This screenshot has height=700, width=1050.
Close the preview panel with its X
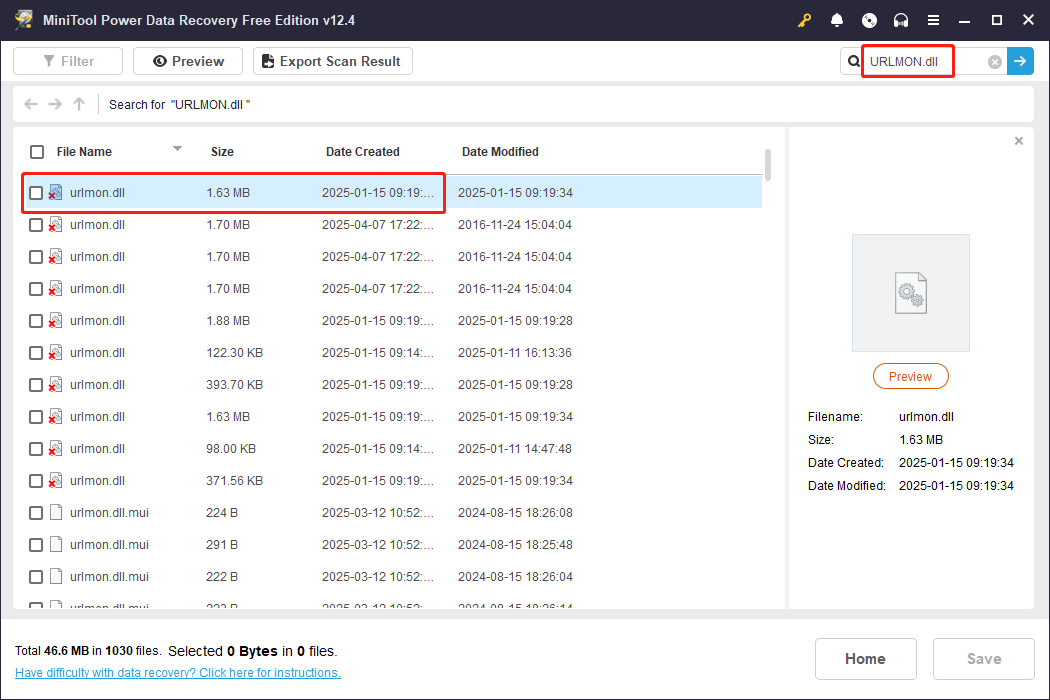point(1019,141)
